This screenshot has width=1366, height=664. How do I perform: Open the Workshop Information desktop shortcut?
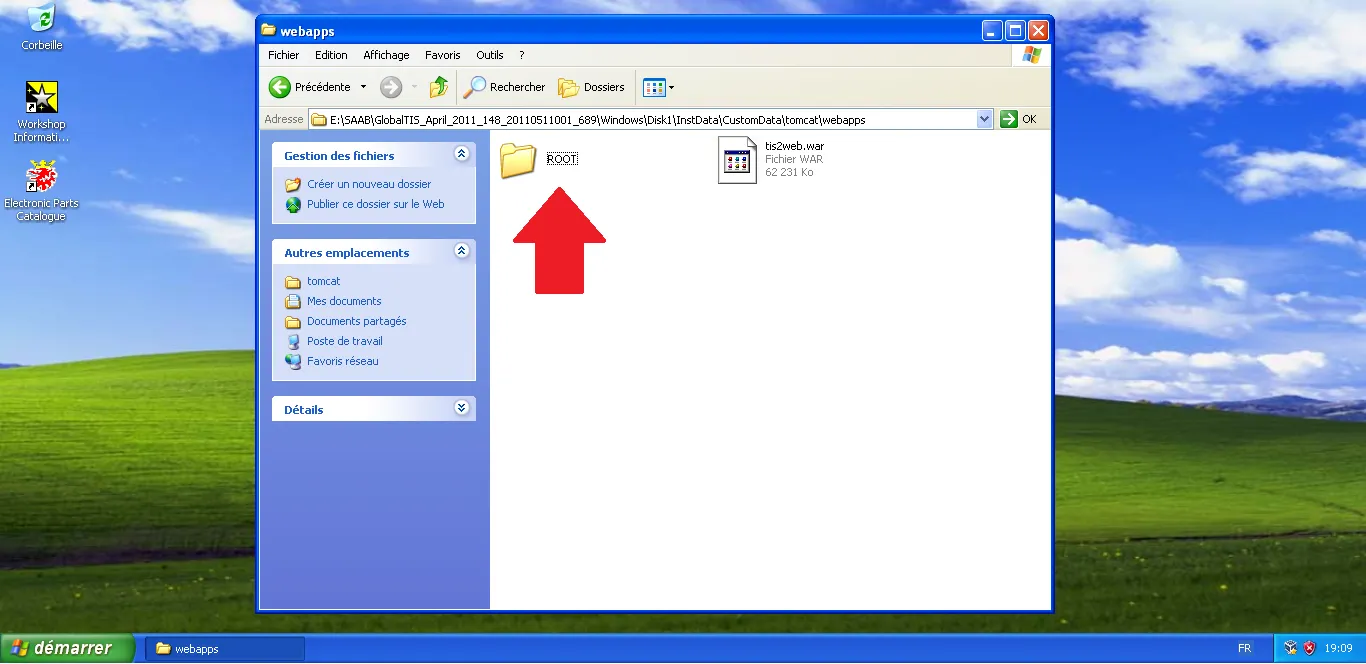coord(41,97)
